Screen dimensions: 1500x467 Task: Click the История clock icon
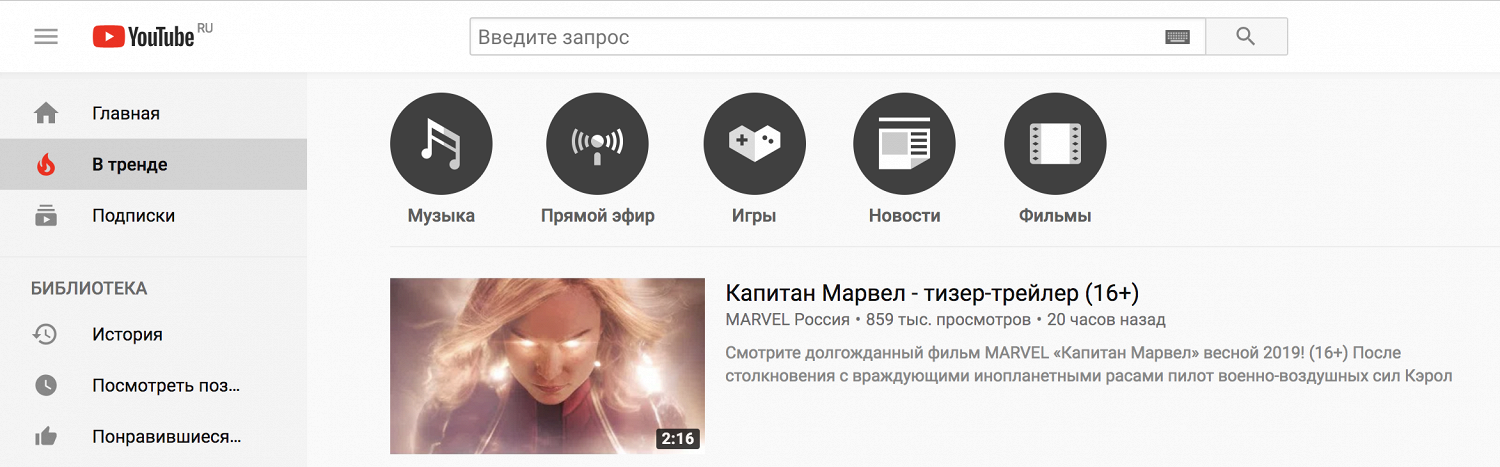point(46,334)
